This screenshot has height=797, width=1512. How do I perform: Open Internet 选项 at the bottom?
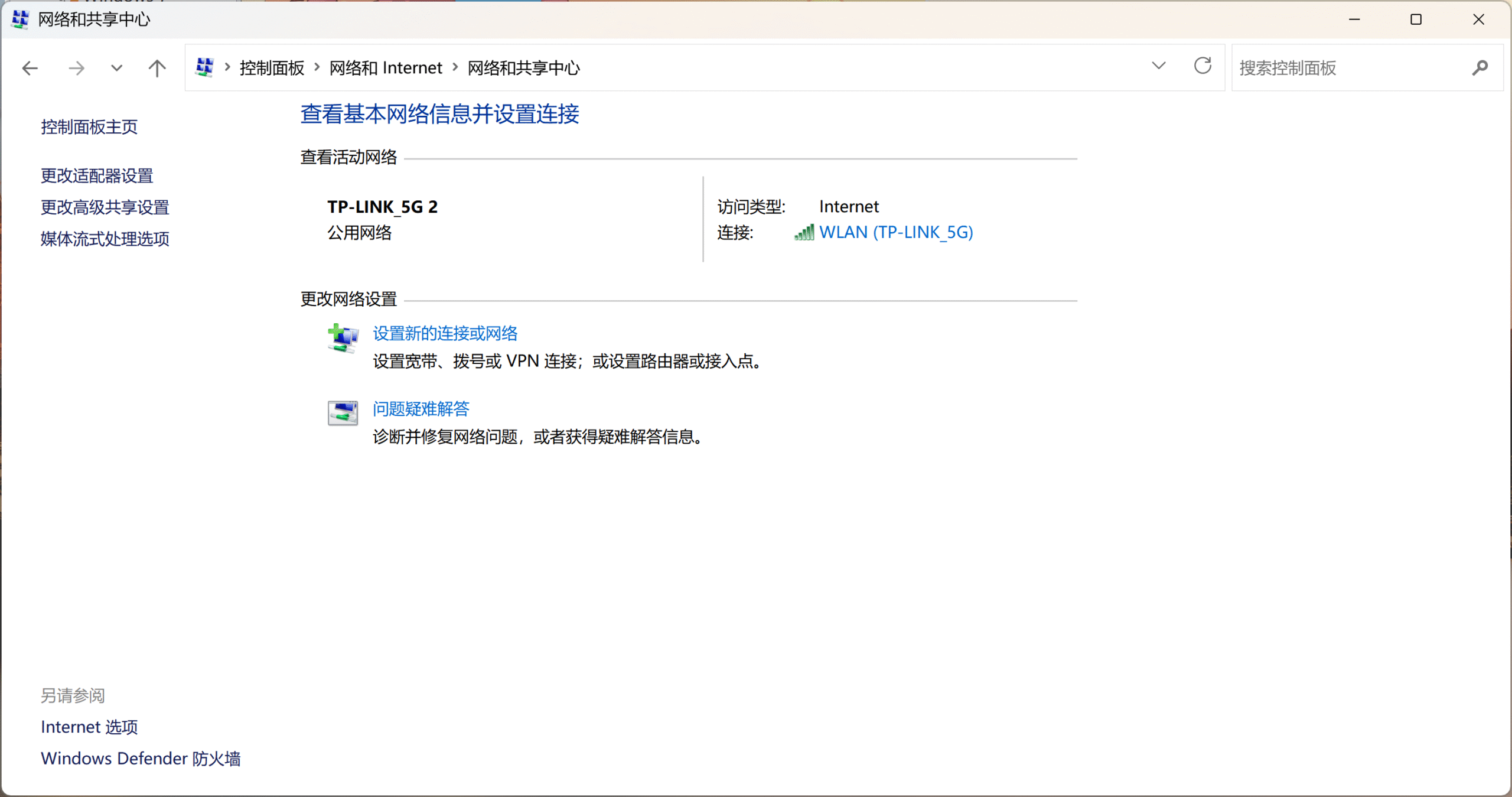[89, 727]
